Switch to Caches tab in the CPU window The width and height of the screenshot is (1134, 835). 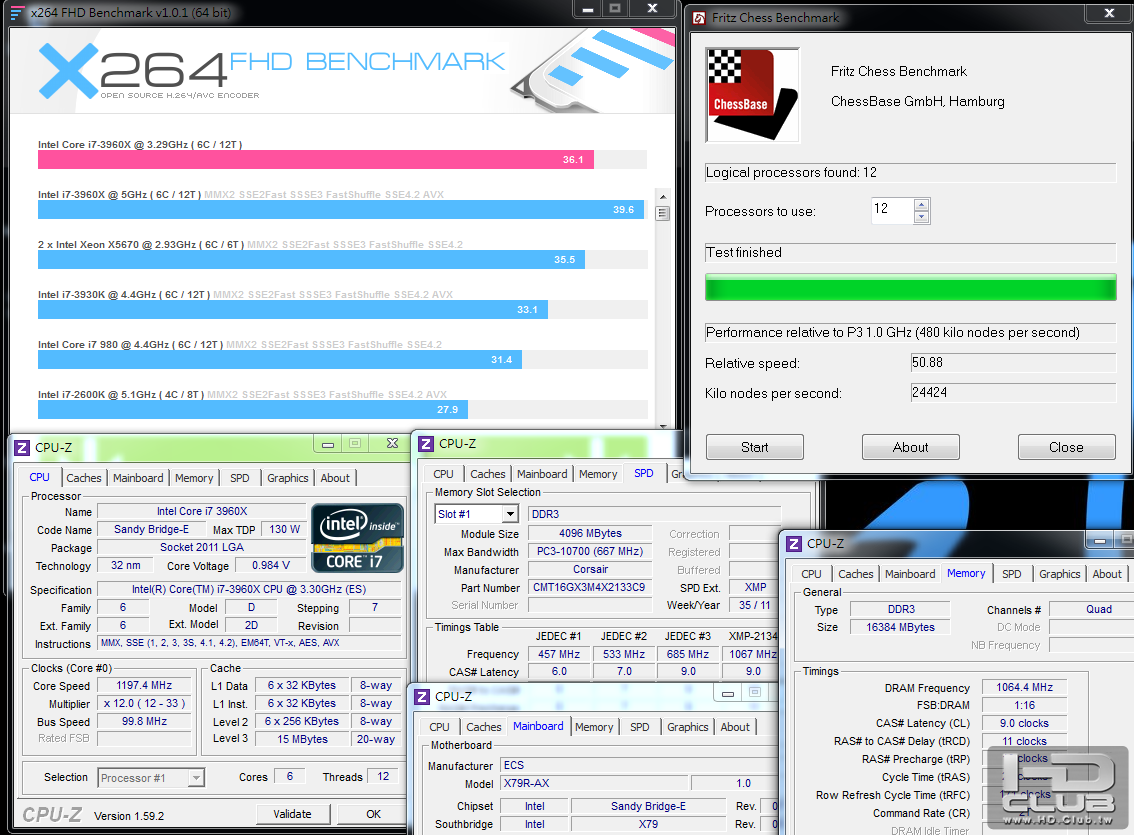coord(84,478)
